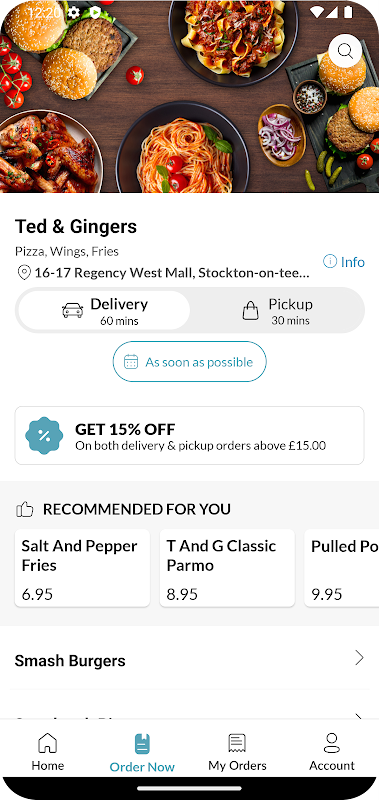Tap the Info circle icon

tap(330, 262)
